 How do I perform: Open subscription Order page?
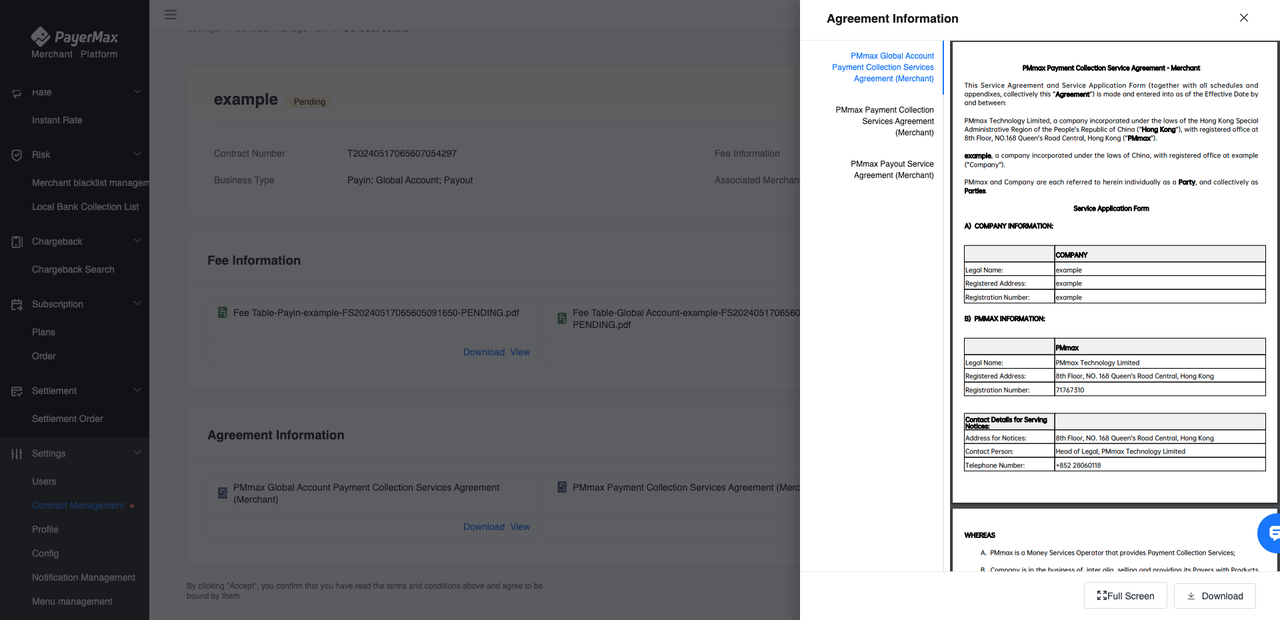(44, 356)
